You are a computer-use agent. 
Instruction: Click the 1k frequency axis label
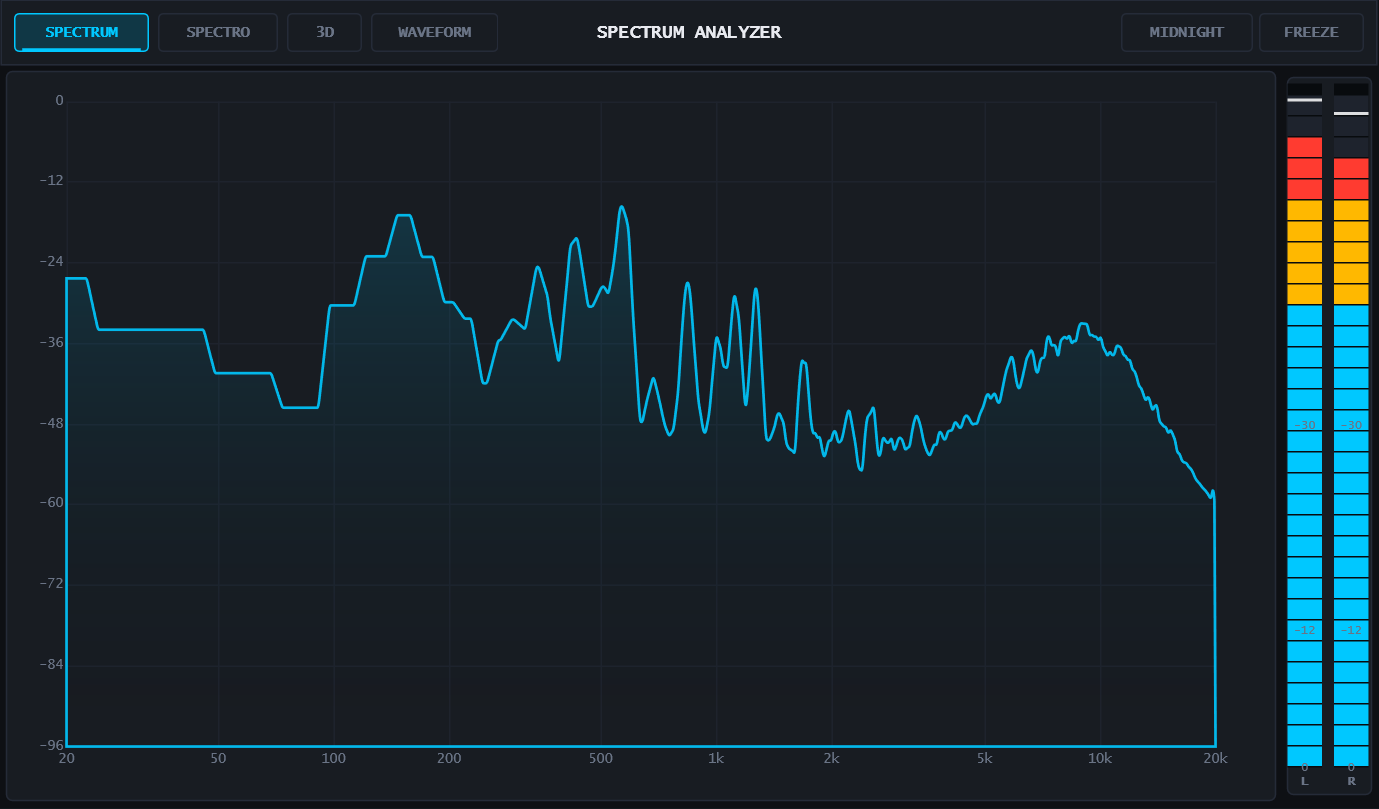click(x=716, y=759)
